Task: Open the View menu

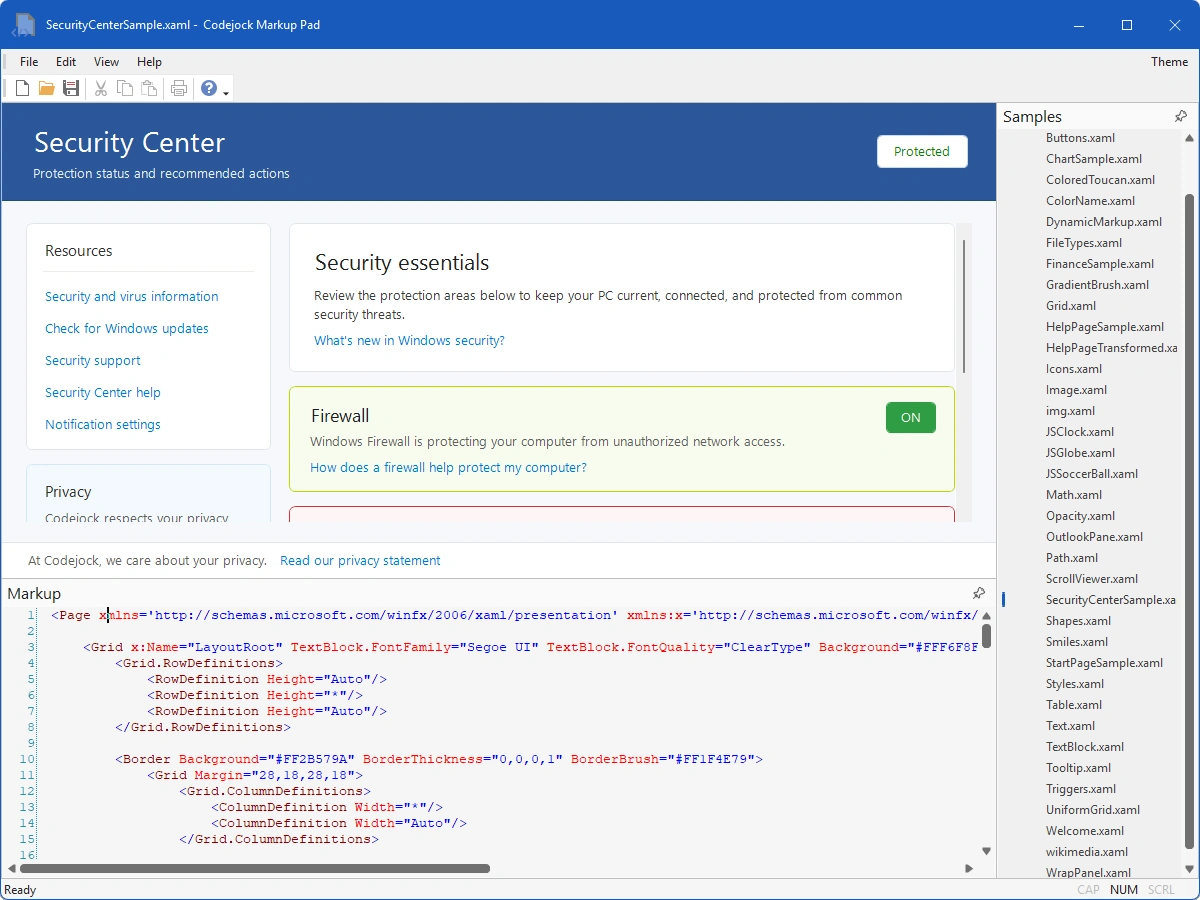Action: 106,62
